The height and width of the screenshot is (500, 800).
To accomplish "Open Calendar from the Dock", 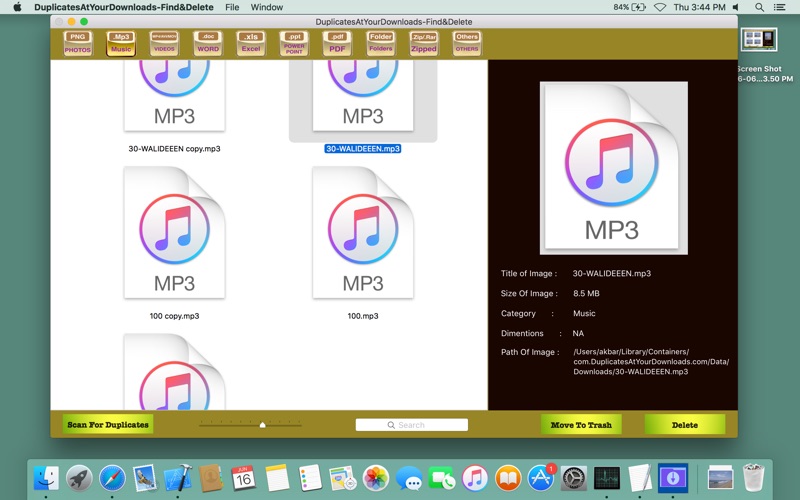I will [243, 479].
